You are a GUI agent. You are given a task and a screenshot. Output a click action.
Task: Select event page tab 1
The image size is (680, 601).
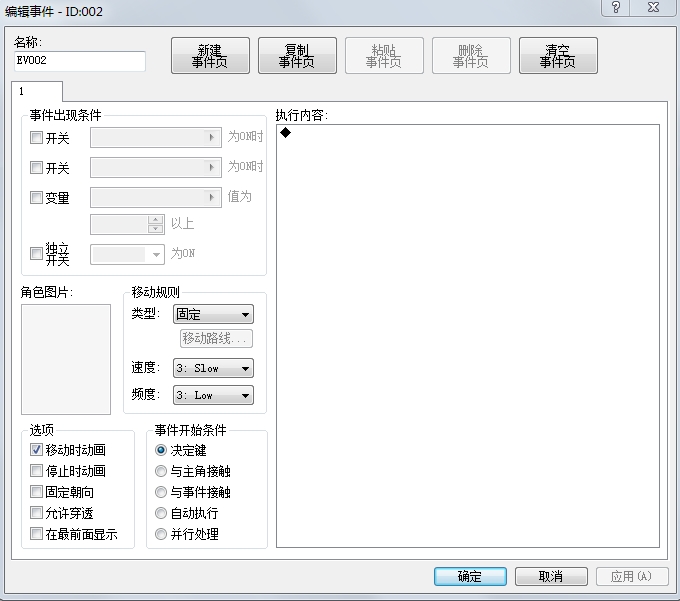36,91
